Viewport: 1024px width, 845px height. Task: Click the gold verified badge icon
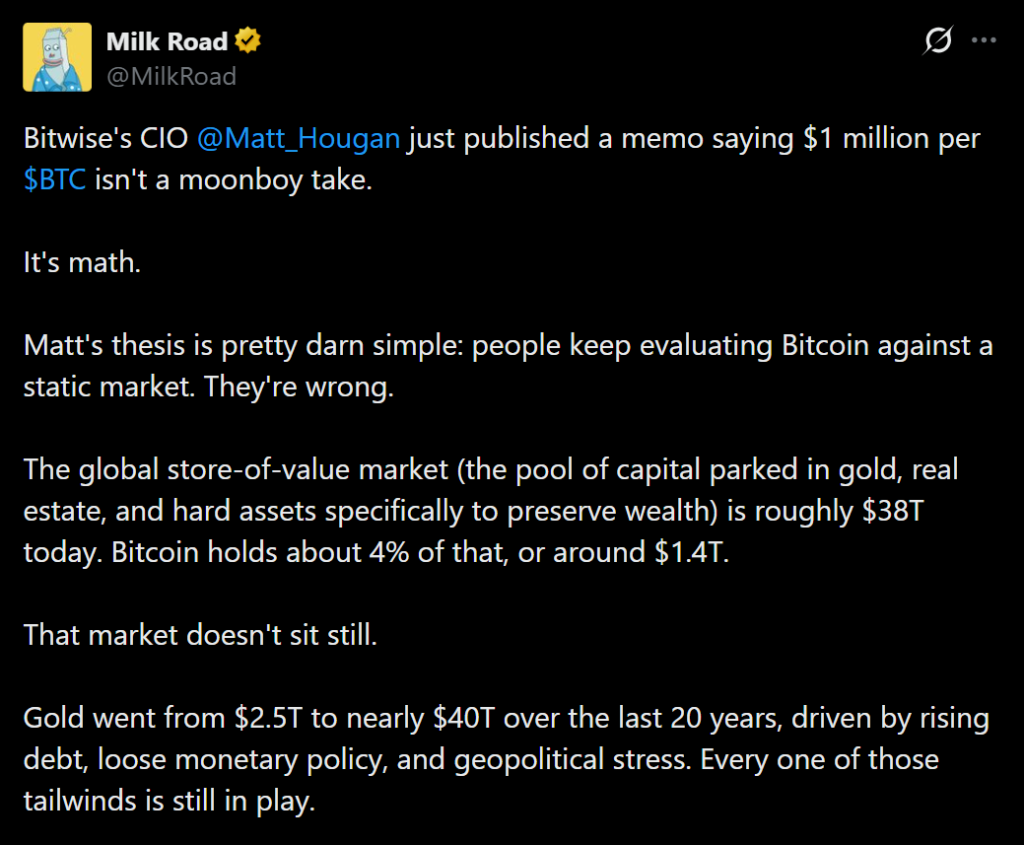(248, 42)
